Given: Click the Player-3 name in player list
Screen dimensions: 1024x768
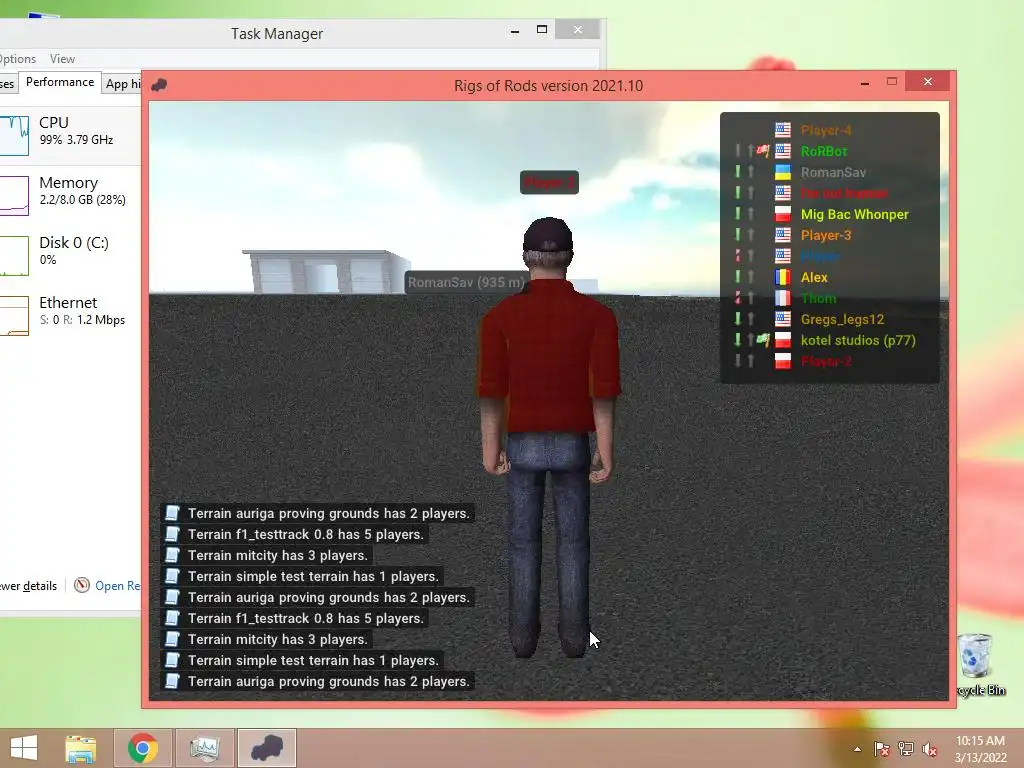Looking at the screenshot, I should tap(826, 235).
